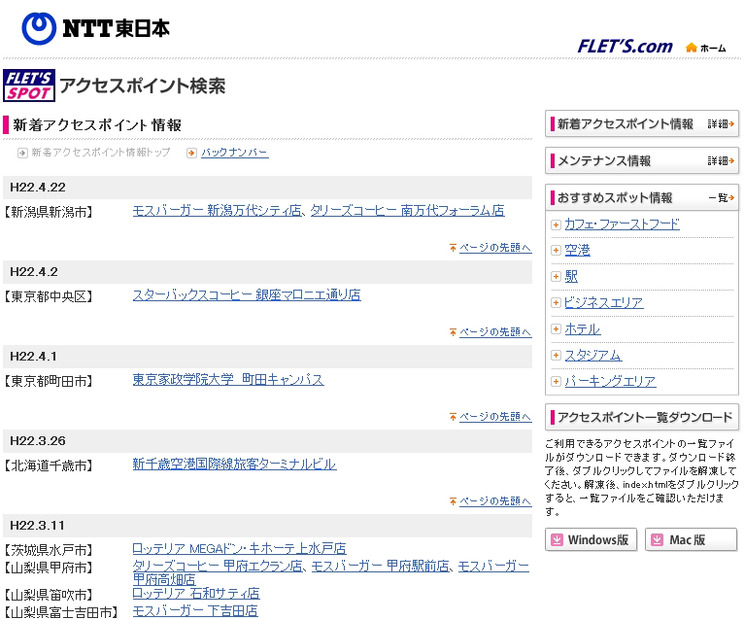Open 空港 spot category
The height and width of the screenshot is (620, 744).
pos(577,250)
